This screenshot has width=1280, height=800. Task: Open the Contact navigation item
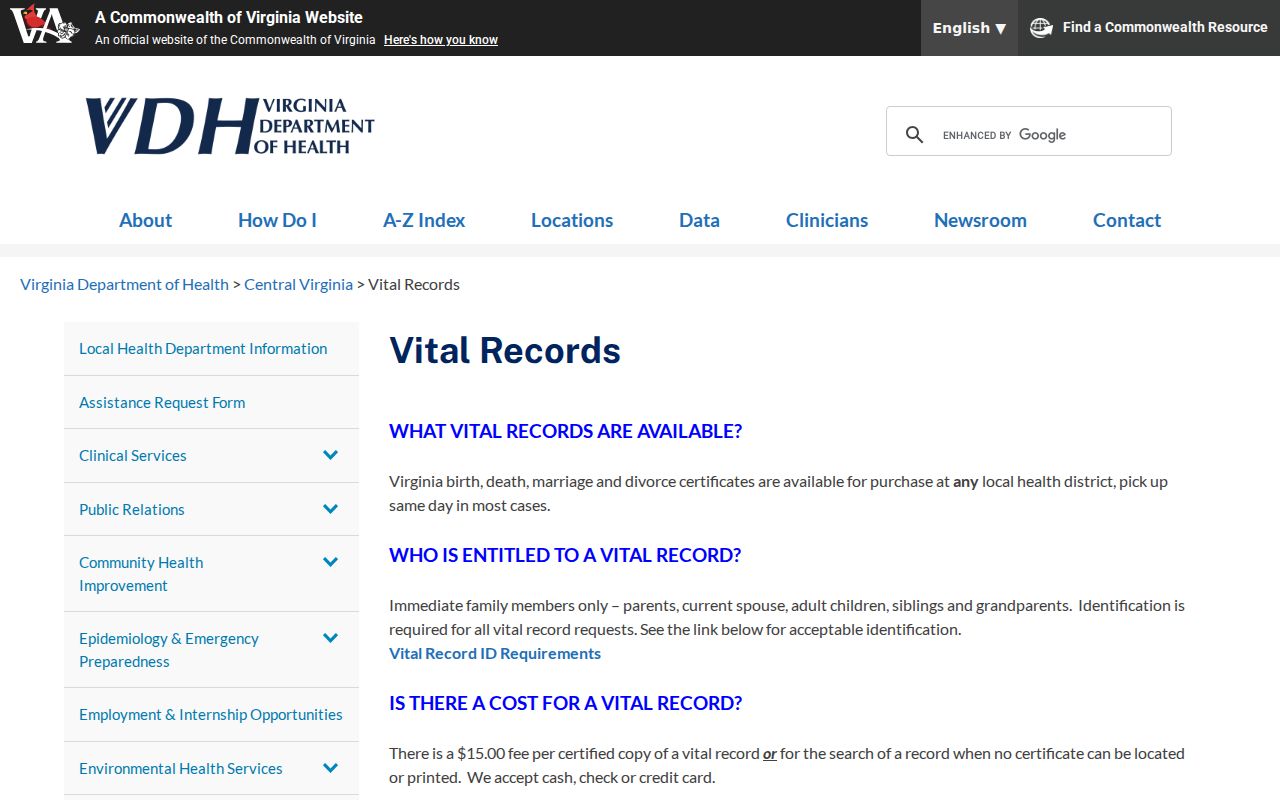(x=1127, y=220)
